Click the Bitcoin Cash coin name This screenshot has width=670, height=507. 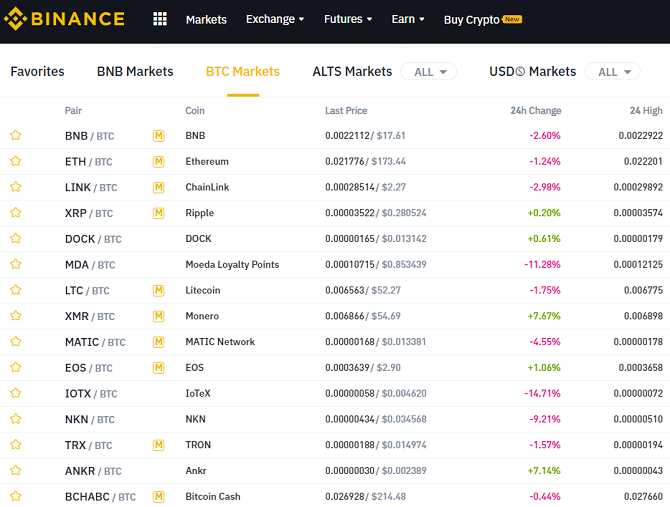pyautogui.click(x=213, y=496)
